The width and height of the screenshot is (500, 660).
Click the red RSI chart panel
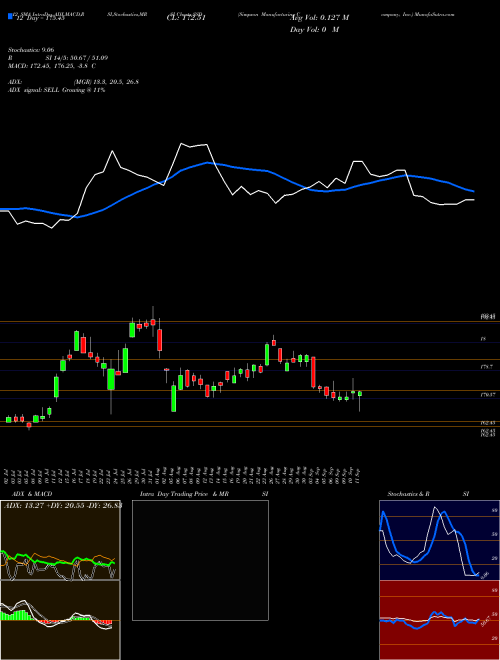(x=439, y=620)
